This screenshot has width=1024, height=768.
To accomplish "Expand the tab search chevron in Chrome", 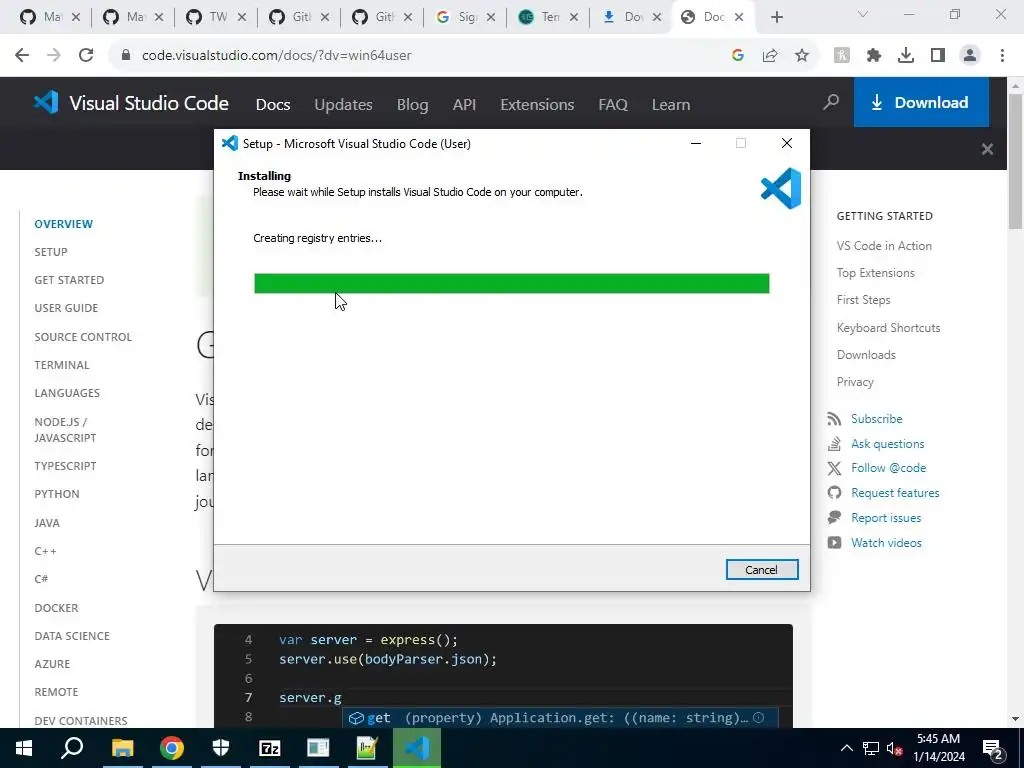I will 863,14.
